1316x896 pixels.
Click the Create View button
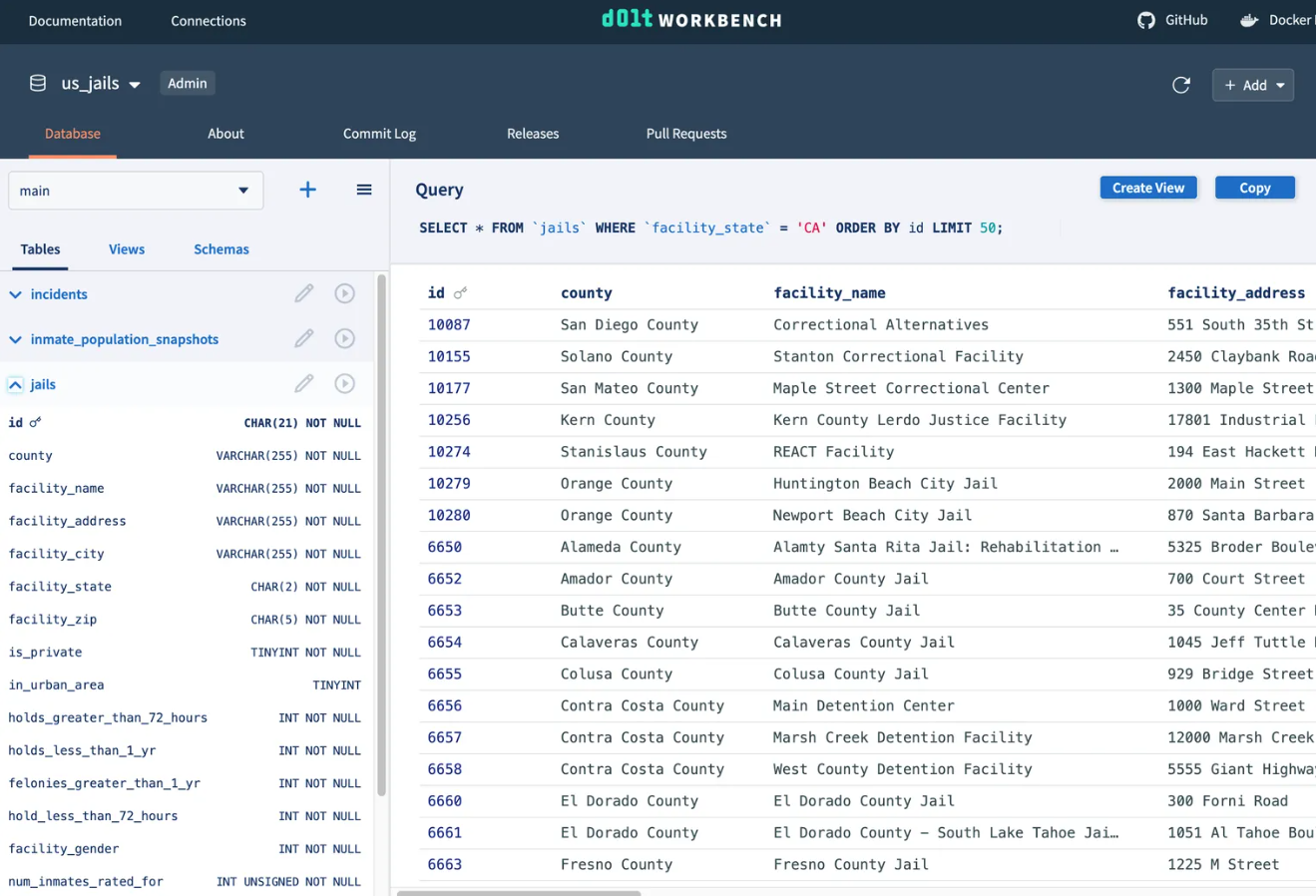pos(1148,188)
